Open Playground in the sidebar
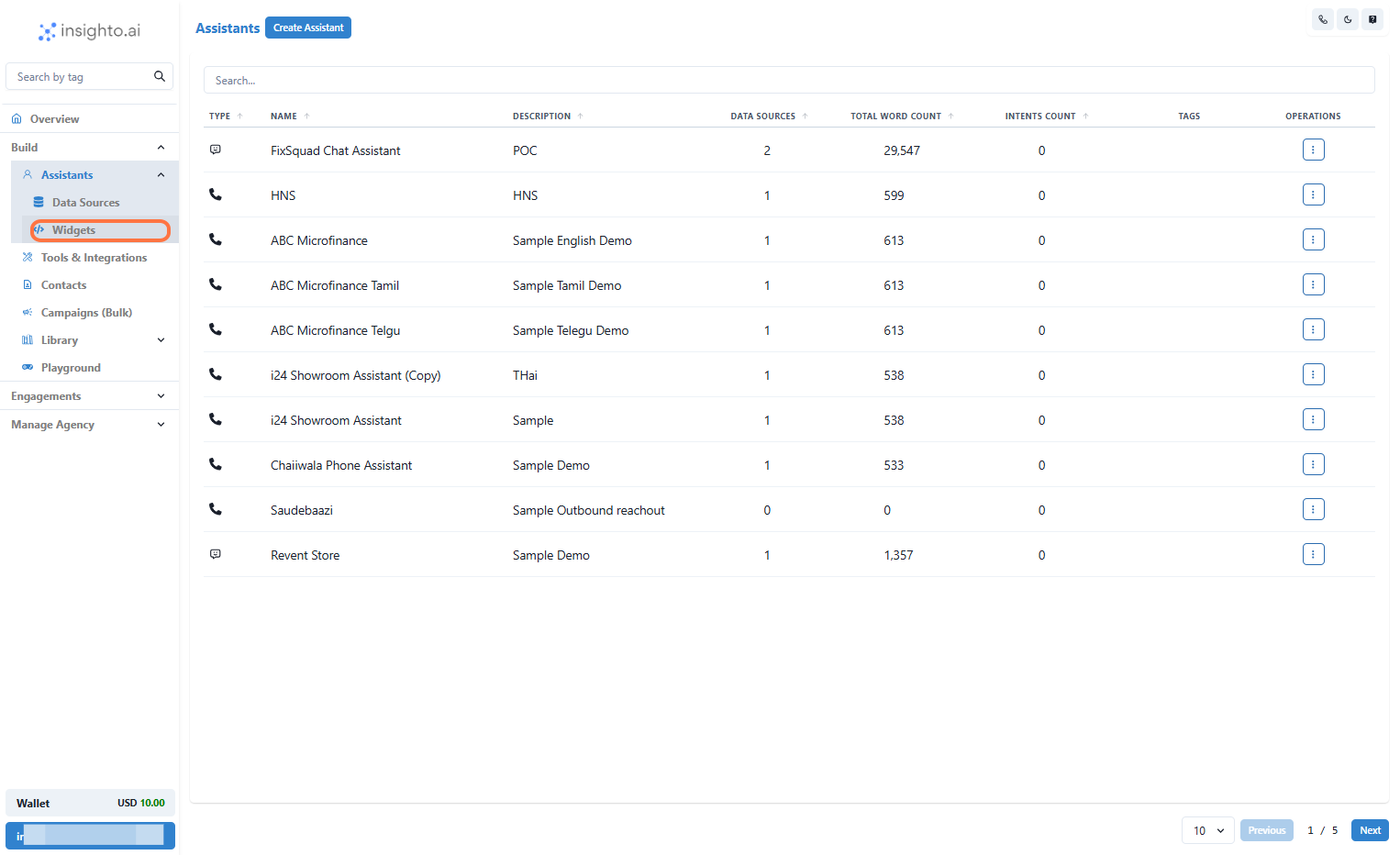The height and width of the screenshot is (855, 1400). (x=94, y=368)
